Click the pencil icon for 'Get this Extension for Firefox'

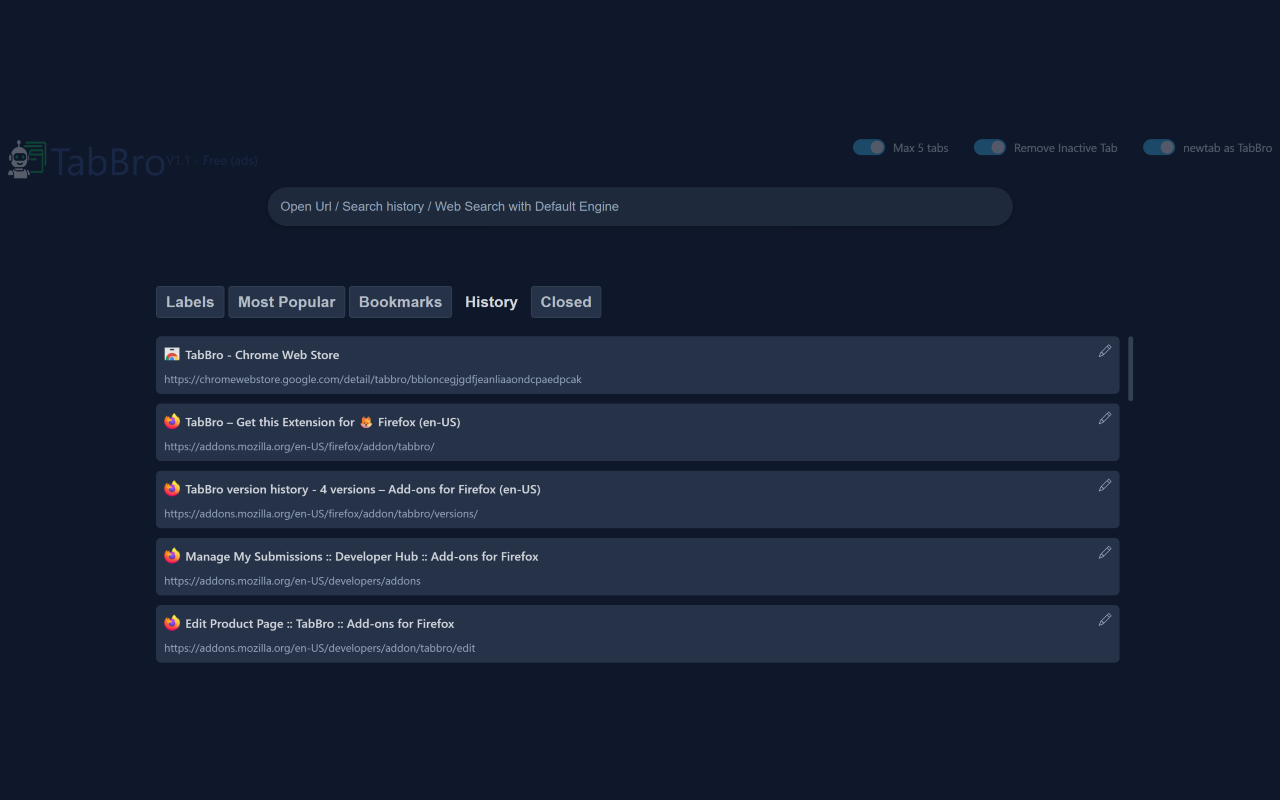[x=1104, y=418]
